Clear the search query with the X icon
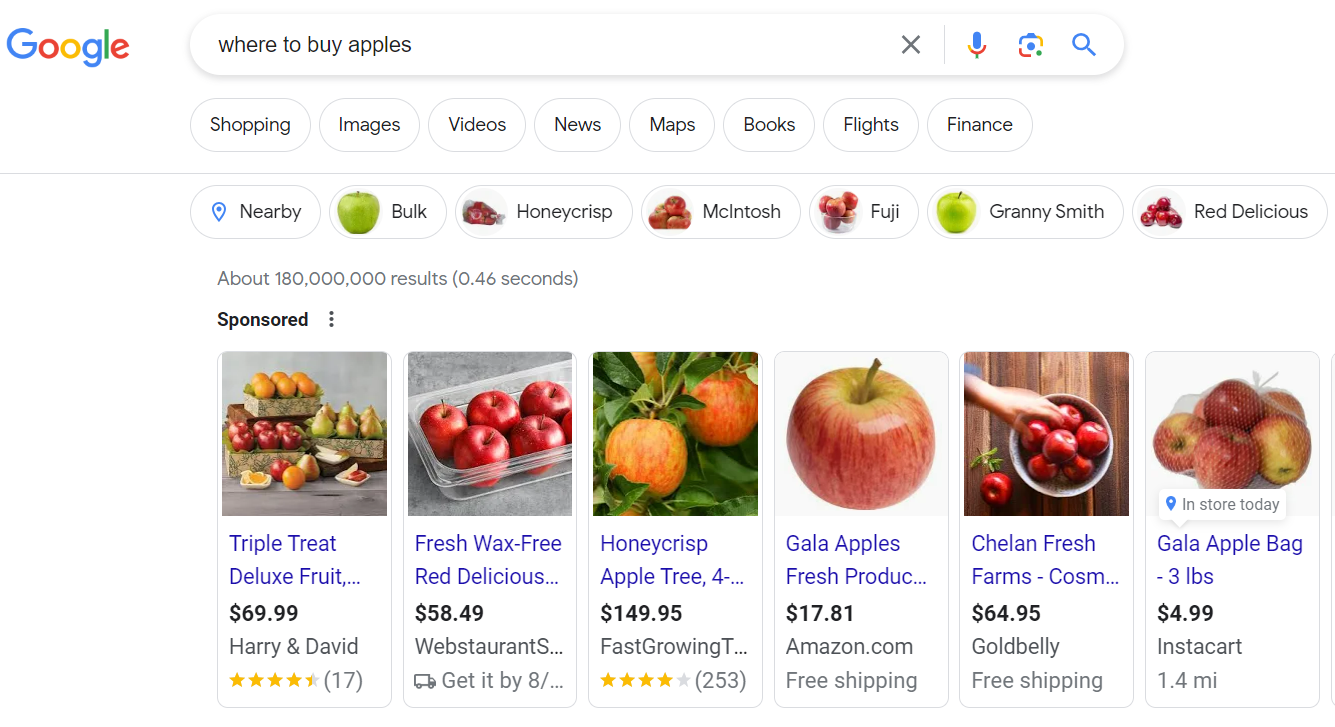The width and height of the screenshot is (1335, 727). pos(910,44)
